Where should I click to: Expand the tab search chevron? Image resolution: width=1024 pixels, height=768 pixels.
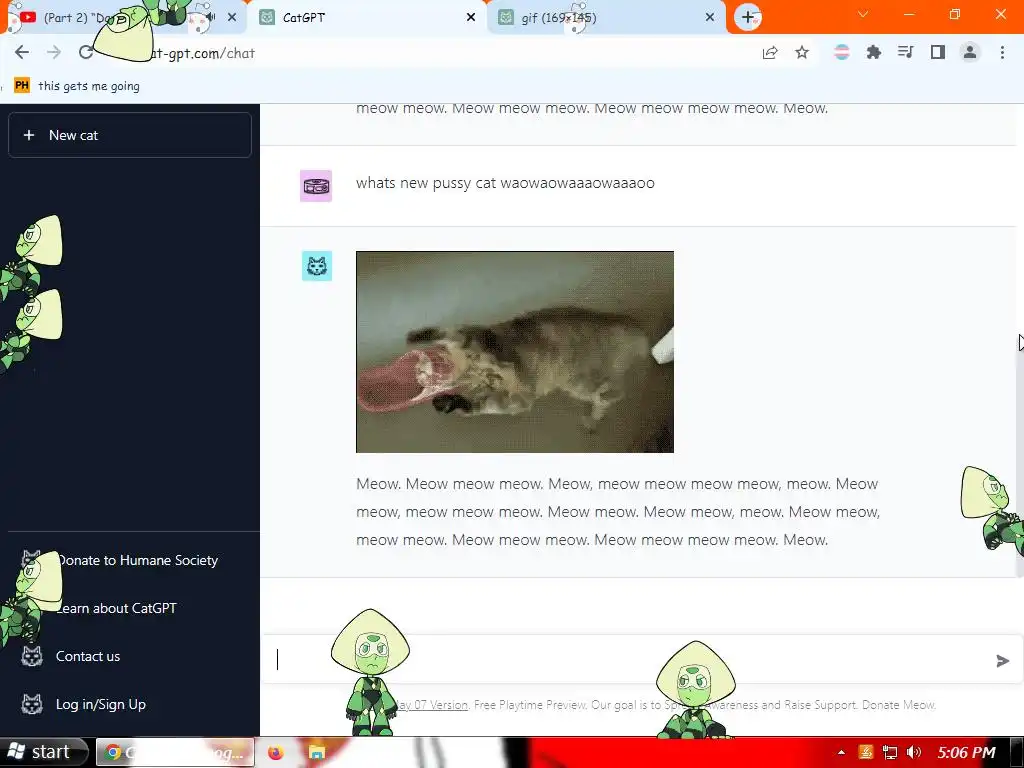(x=863, y=14)
